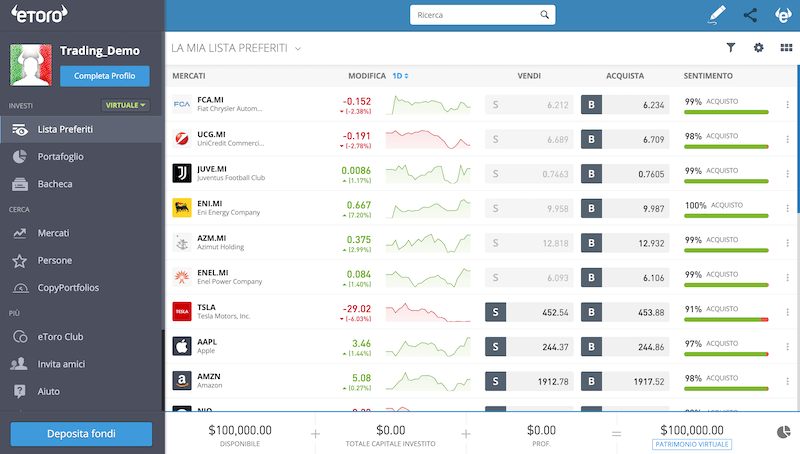The width and height of the screenshot is (800, 454).
Task: Click the MERCATI column header
Action: point(189,76)
